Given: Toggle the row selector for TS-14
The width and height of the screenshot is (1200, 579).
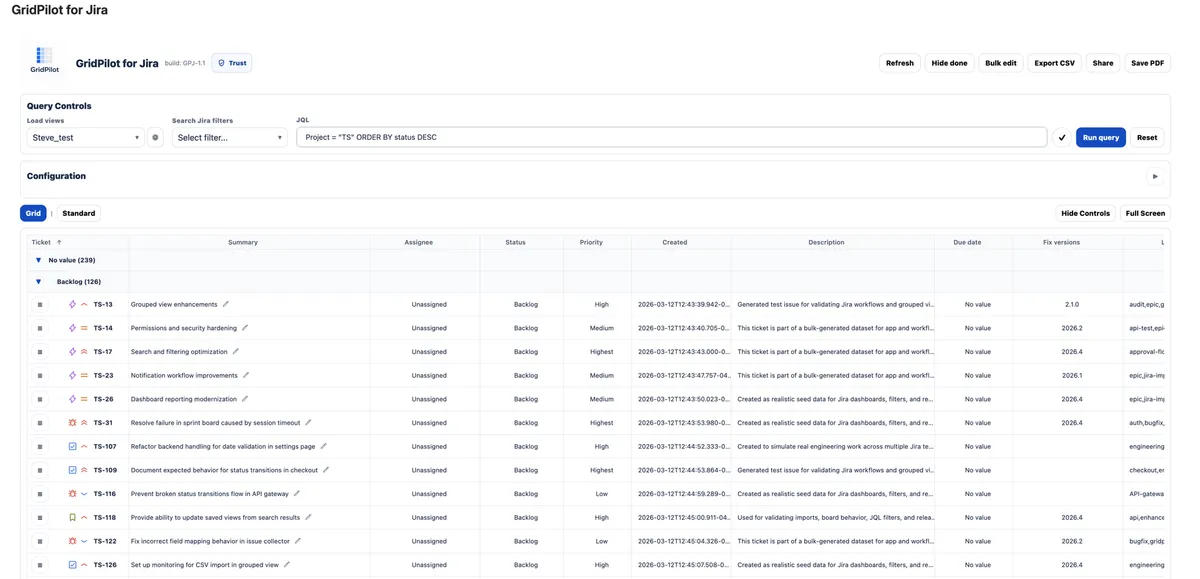Looking at the screenshot, I should pos(40,328).
